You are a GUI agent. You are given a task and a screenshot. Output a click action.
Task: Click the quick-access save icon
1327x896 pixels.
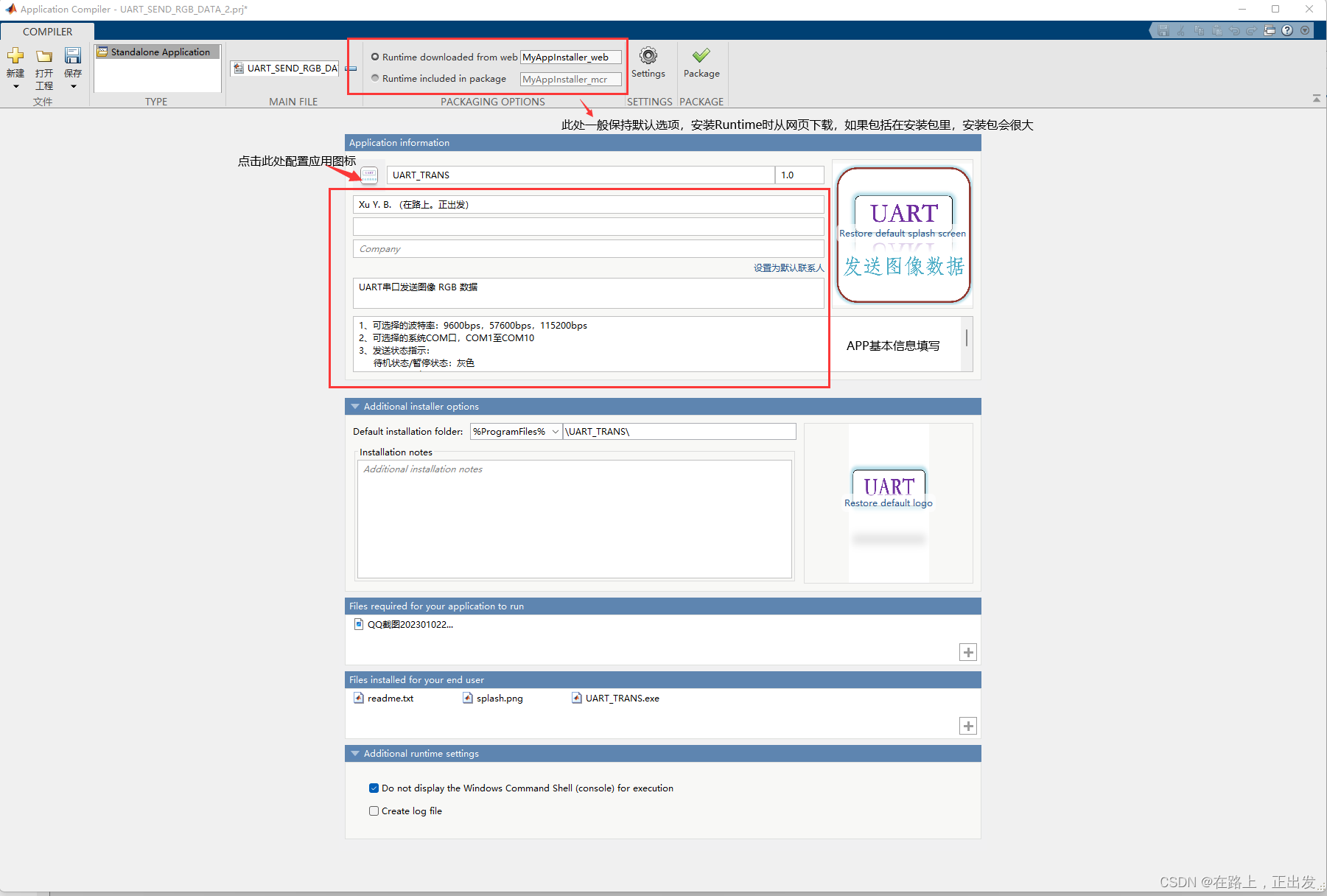pos(1164,30)
